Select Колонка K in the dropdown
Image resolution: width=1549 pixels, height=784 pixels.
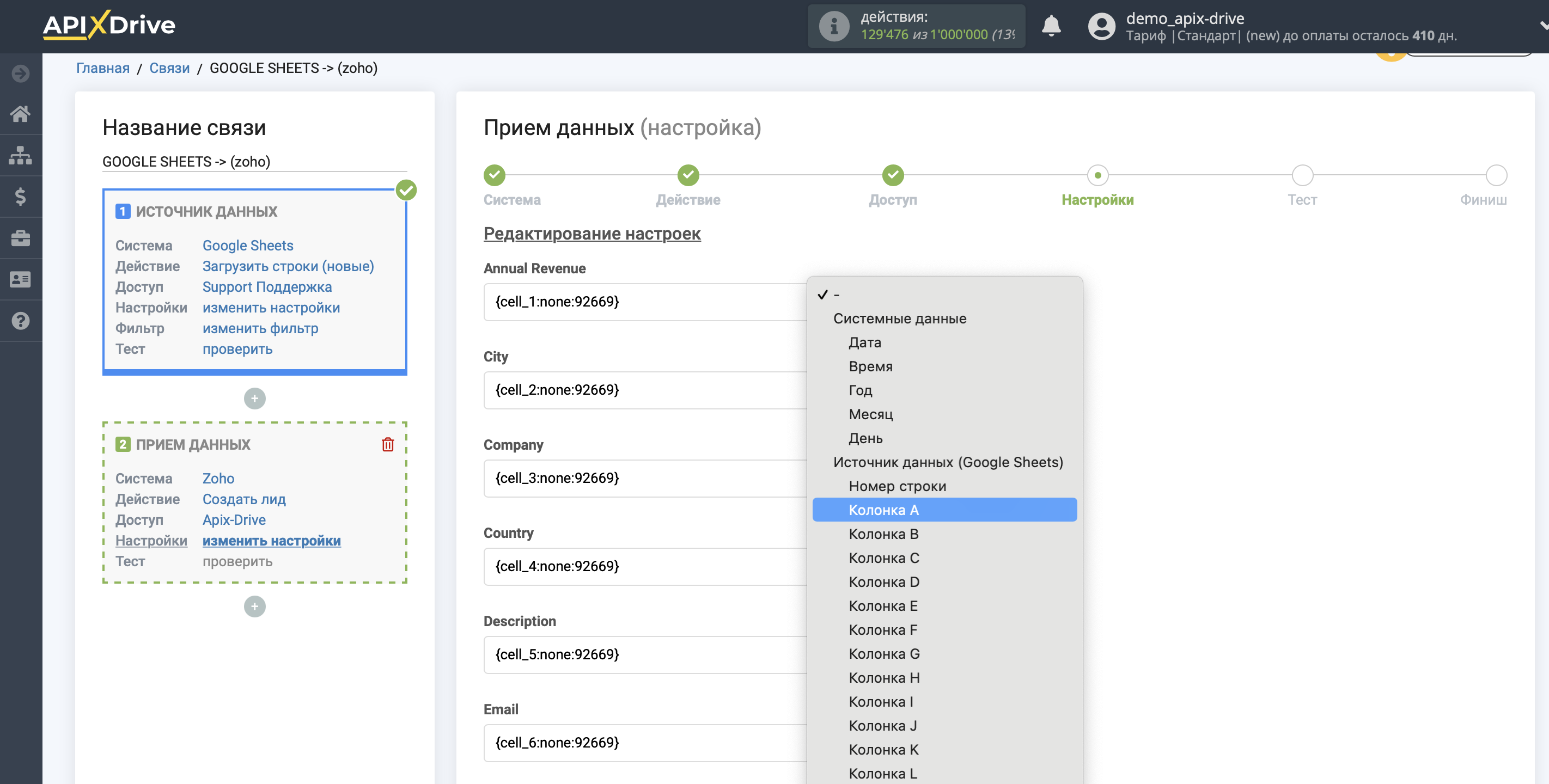pos(944,750)
